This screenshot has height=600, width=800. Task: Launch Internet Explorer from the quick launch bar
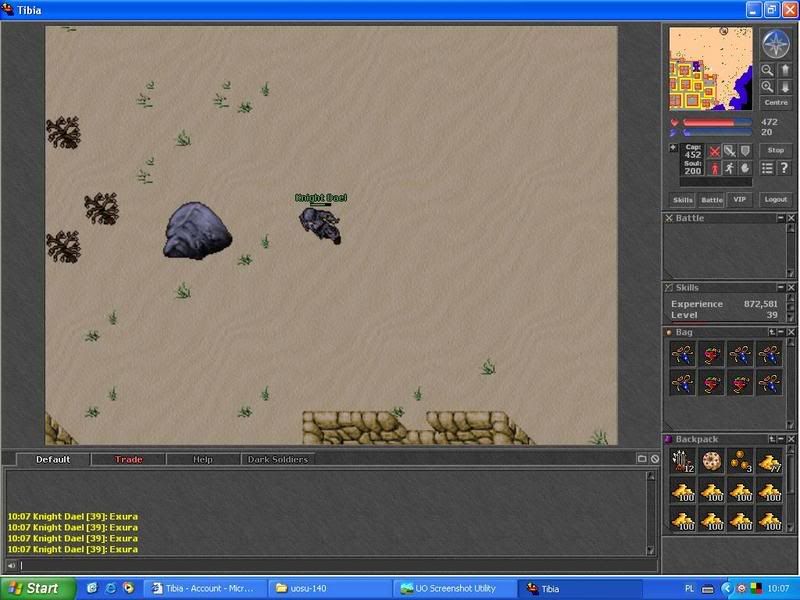pyautogui.click(x=110, y=588)
